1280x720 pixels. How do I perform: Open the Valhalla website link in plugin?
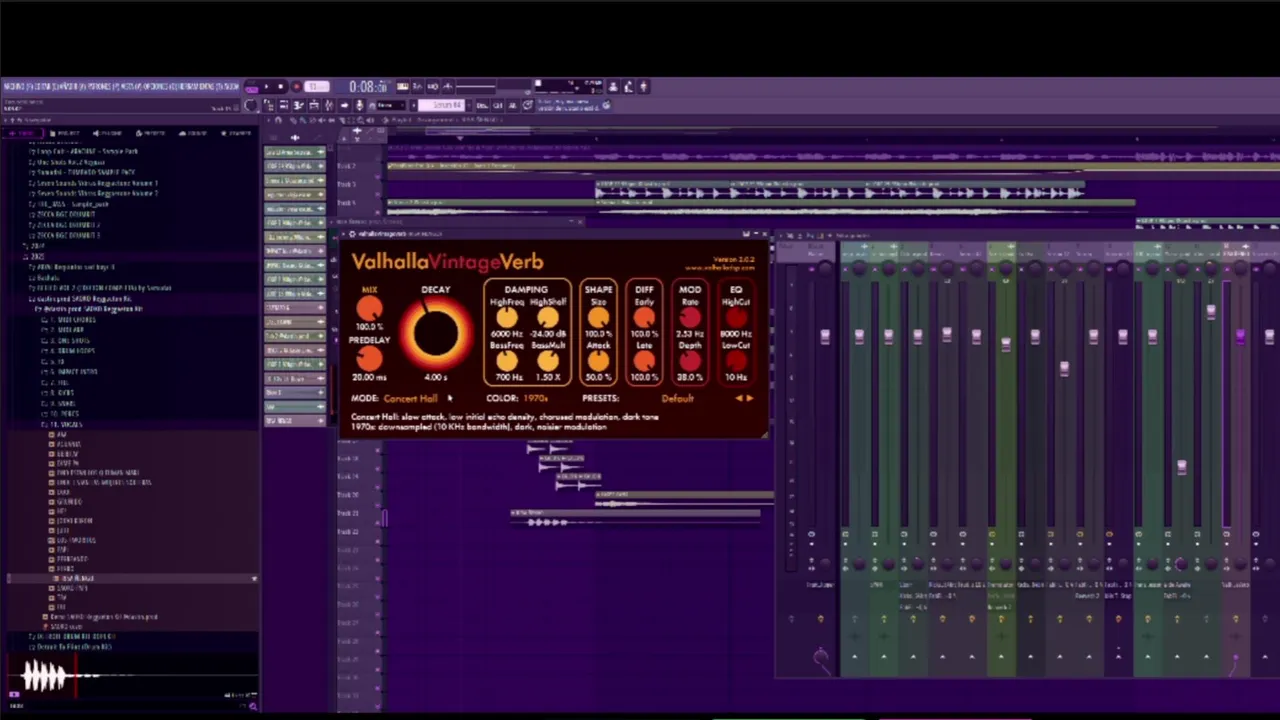(x=720, y=268)
